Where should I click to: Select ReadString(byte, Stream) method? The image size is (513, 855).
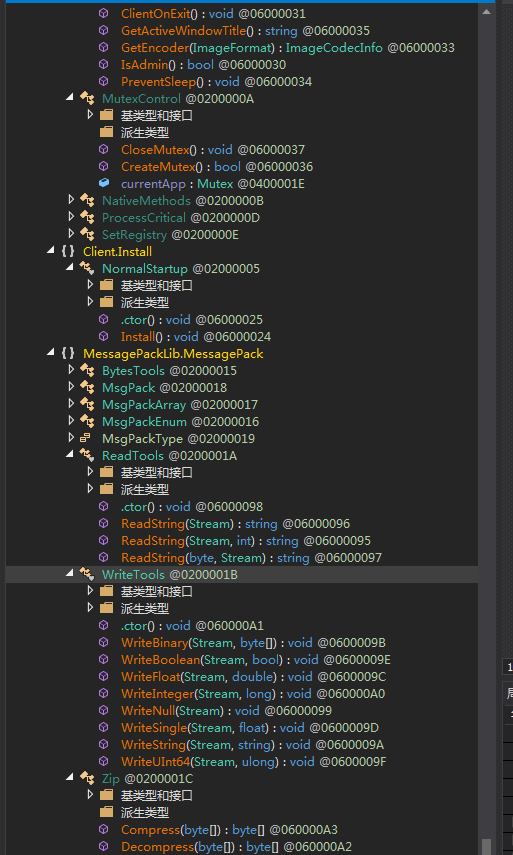coord(251,557)
